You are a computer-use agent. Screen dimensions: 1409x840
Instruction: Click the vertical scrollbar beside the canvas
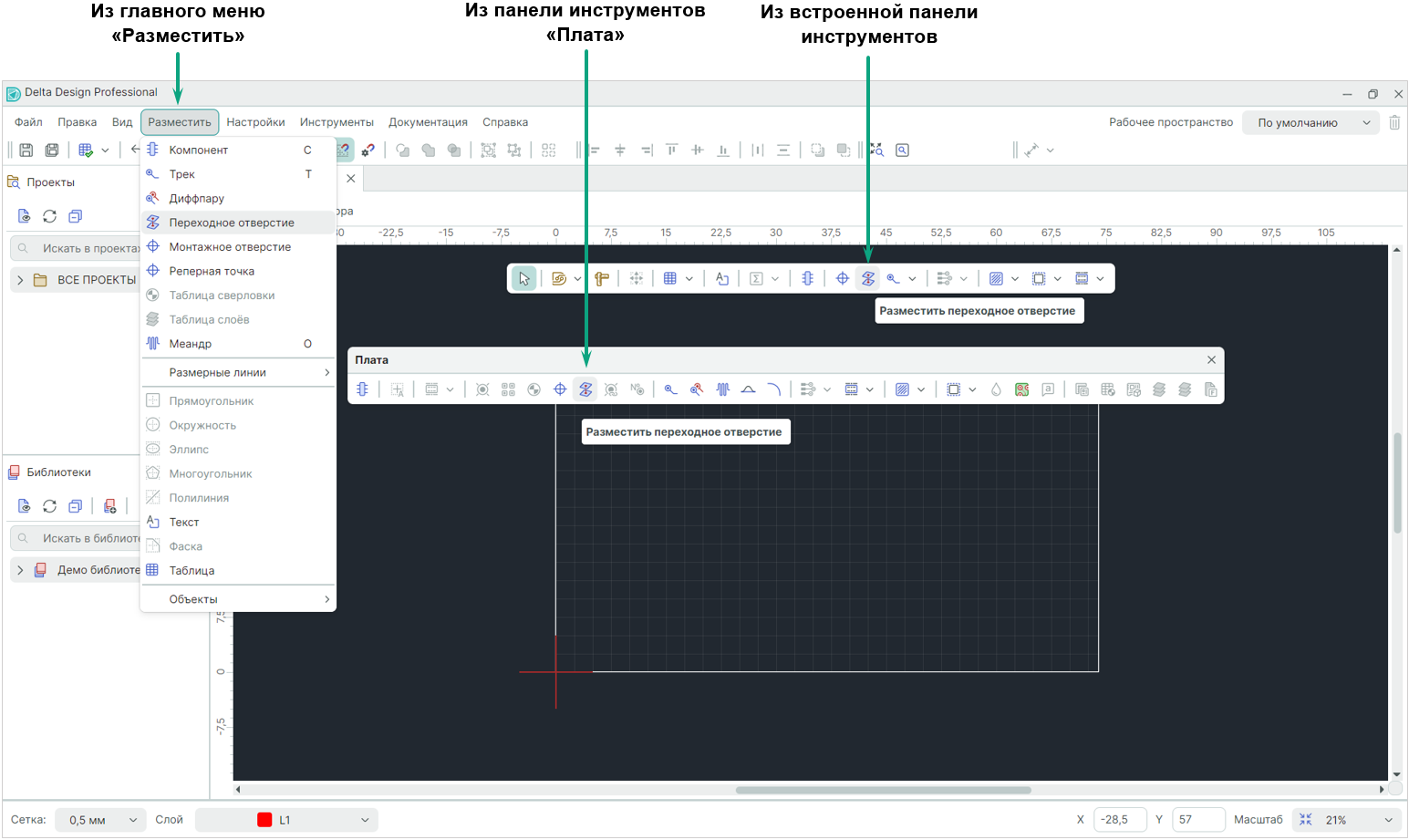click(x=1396, y=483)
